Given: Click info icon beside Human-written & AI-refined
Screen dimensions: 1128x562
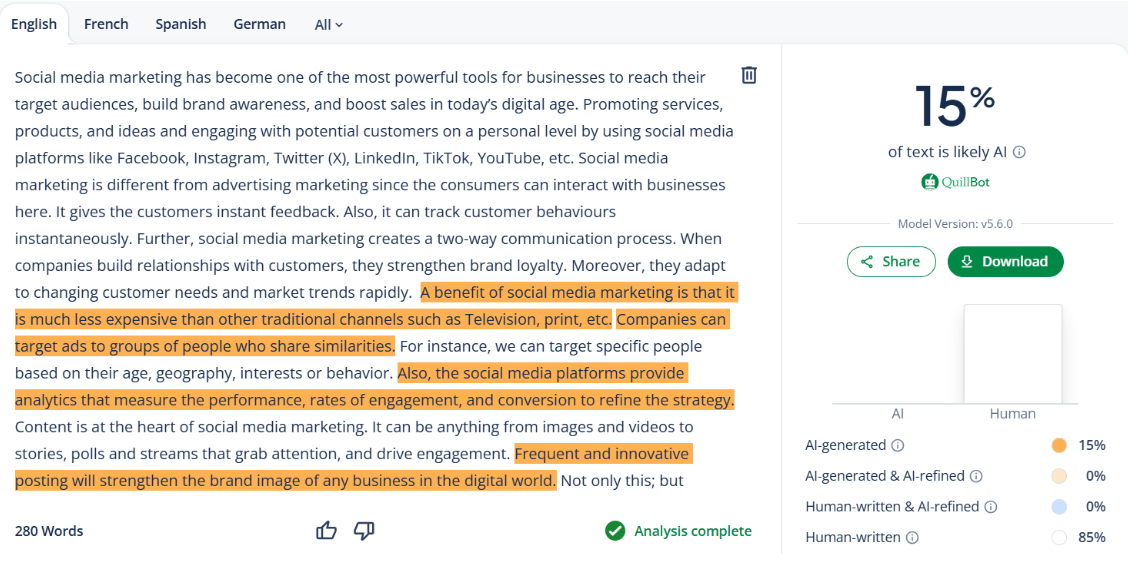Looking at the screenshot, I should 990,507.
